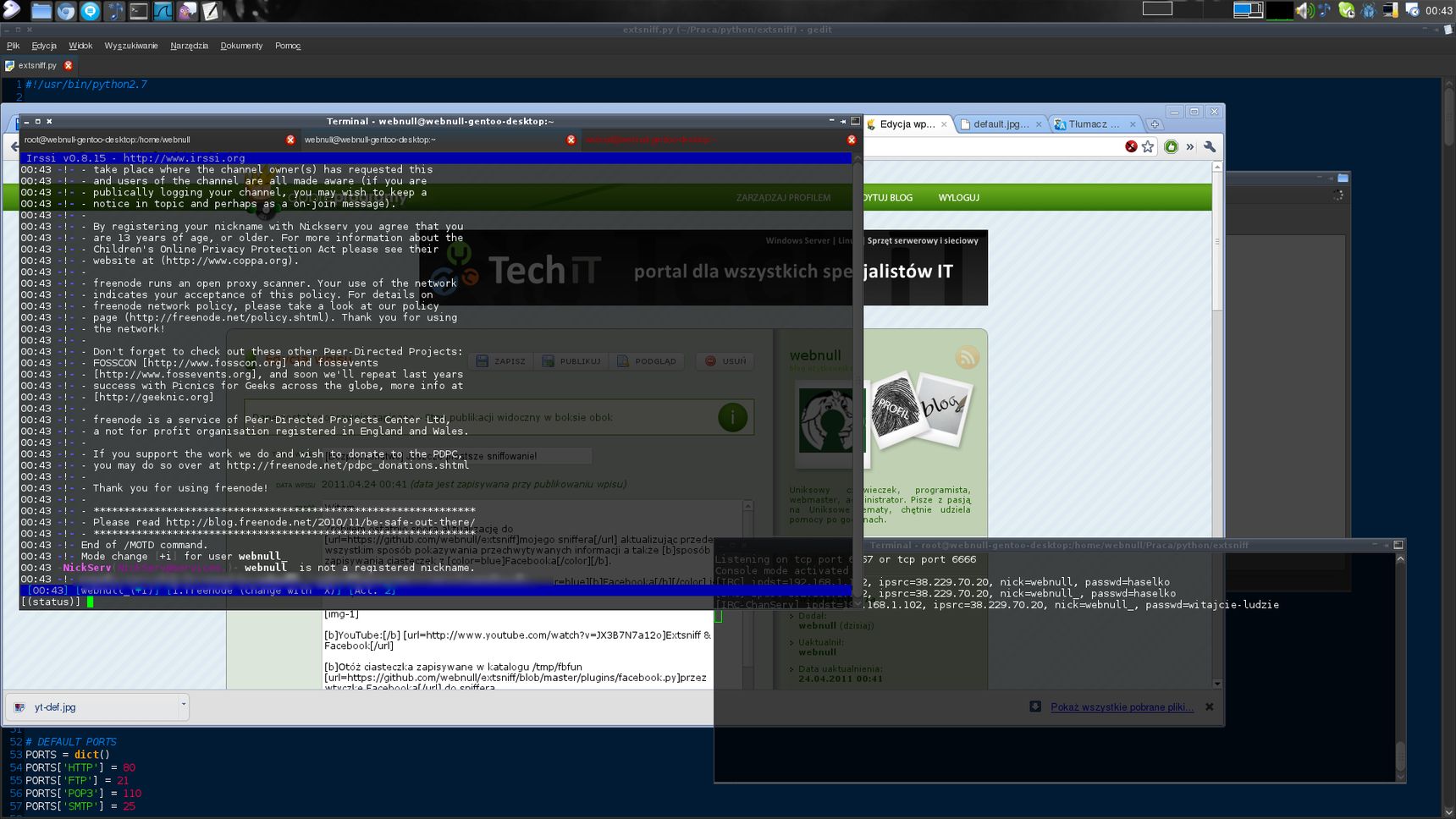Open the Sprzęt serwerowy i sieciowy link

[x=923, y=240]
